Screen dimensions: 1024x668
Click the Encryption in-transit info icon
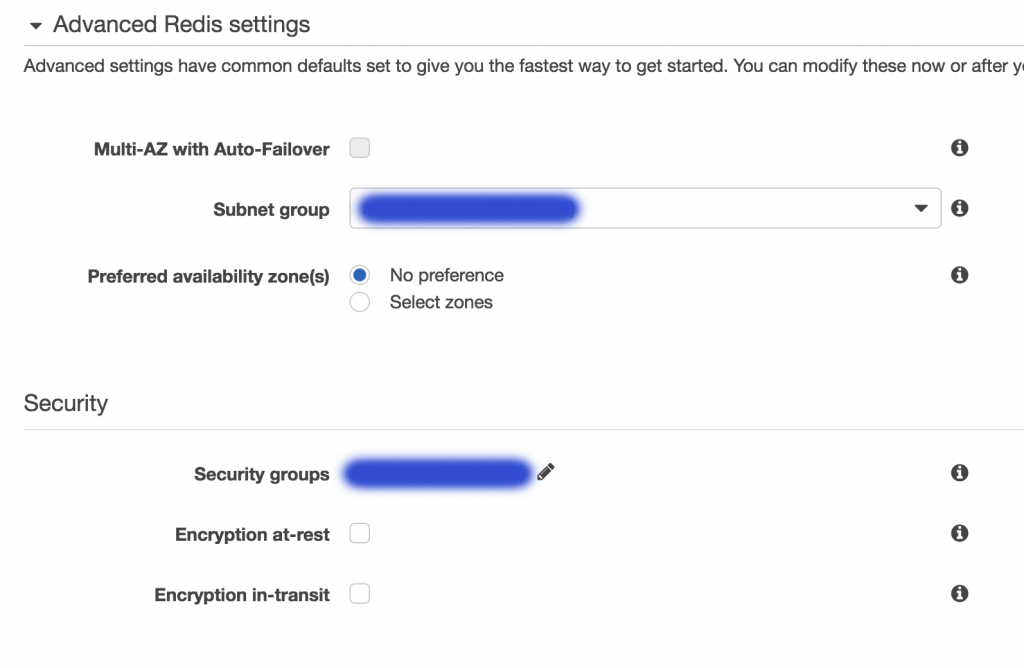959,593
